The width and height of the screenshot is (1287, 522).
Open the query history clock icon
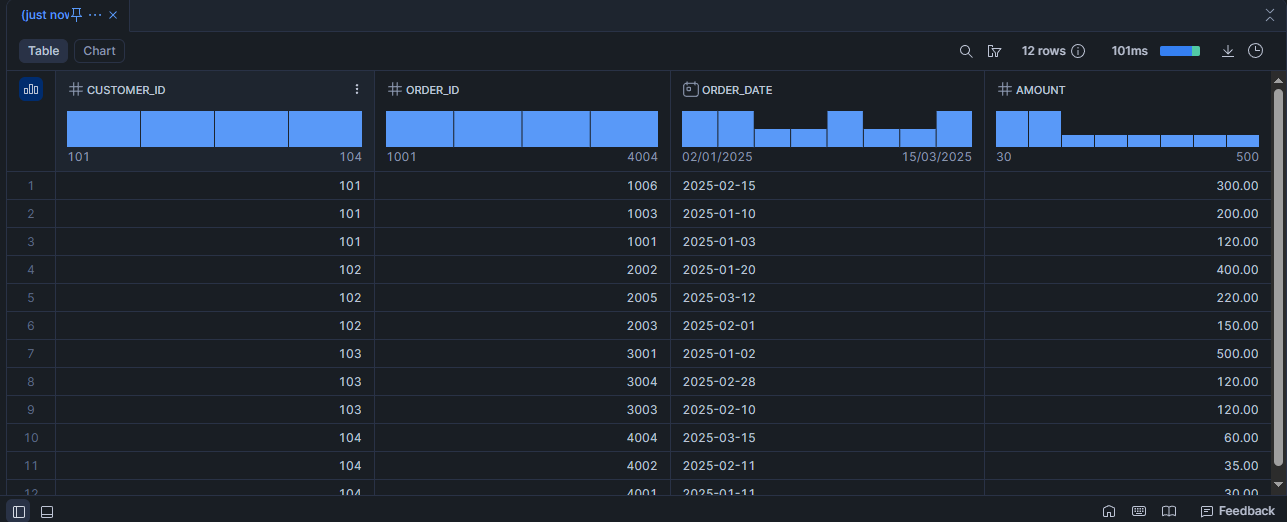(1256, 51)
